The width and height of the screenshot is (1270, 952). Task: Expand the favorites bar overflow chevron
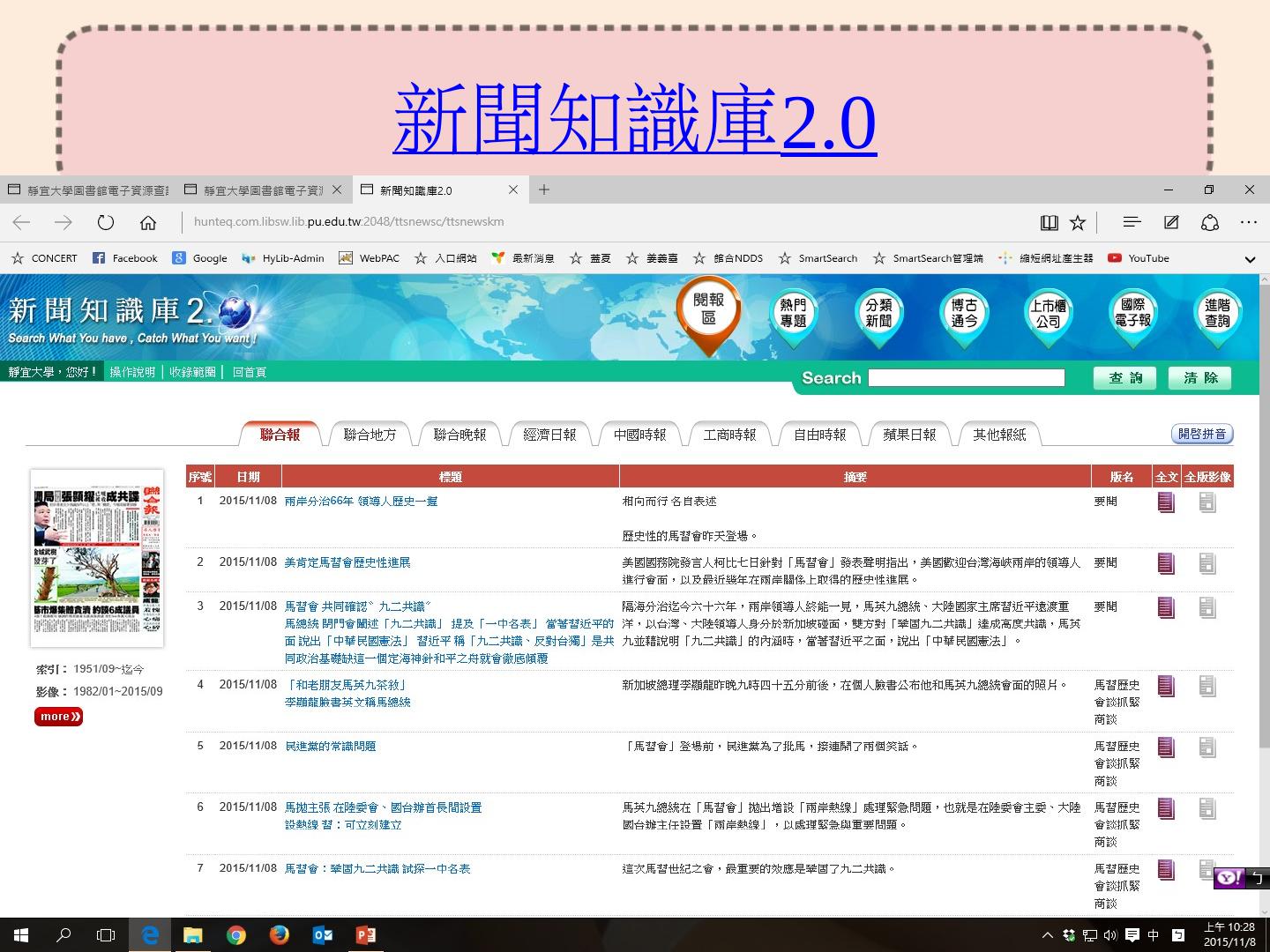pos(1249,259)
